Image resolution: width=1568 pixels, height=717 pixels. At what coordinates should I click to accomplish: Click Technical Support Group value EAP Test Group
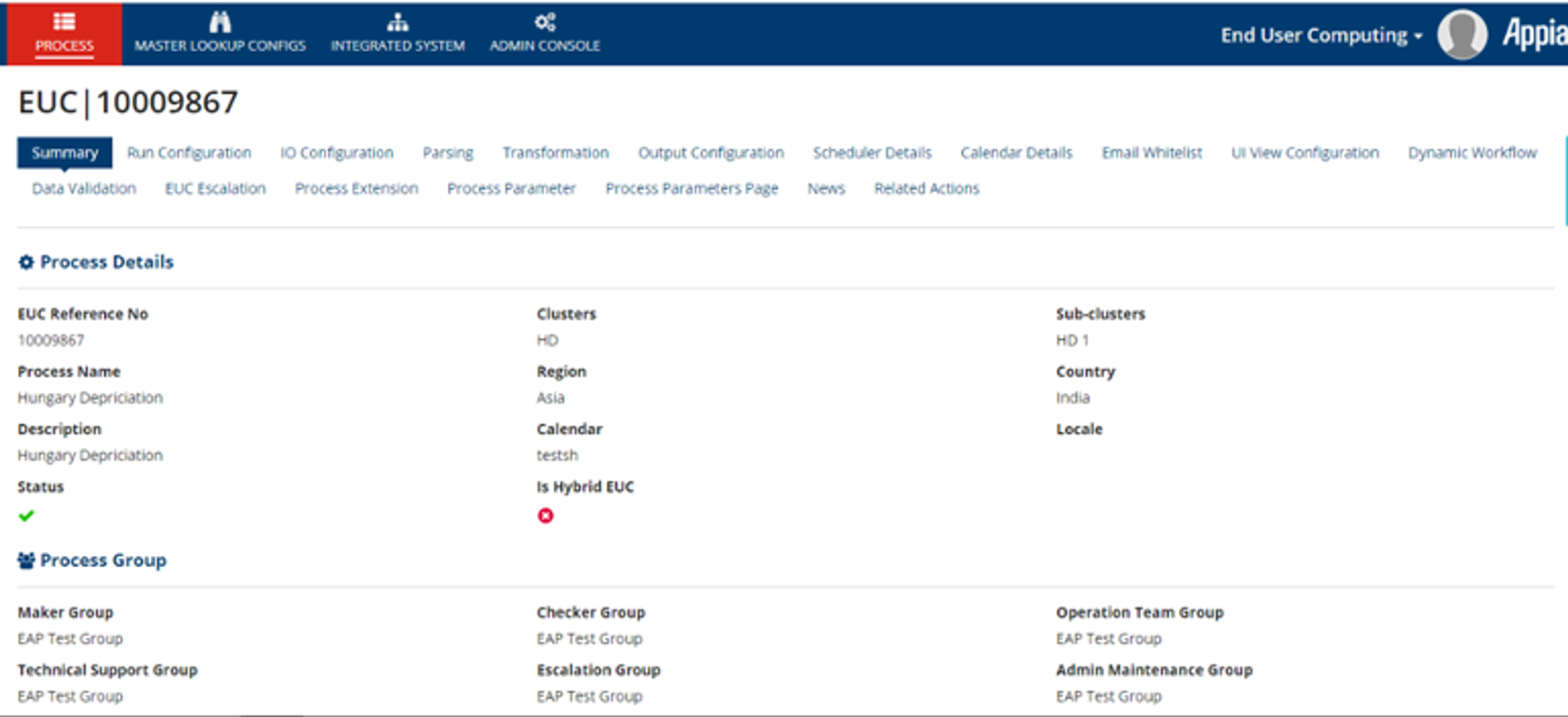pos(70,696)
